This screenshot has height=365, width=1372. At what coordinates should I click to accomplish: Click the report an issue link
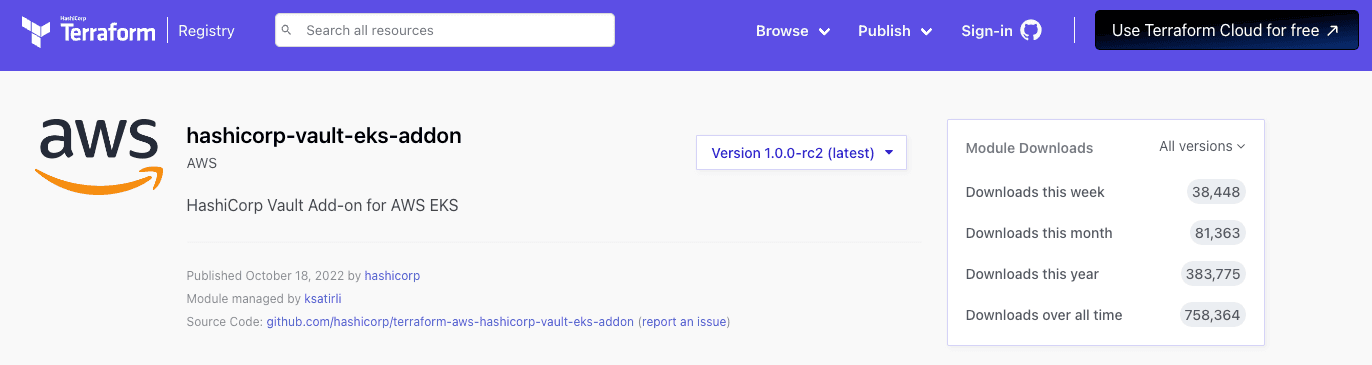(684, 322)
